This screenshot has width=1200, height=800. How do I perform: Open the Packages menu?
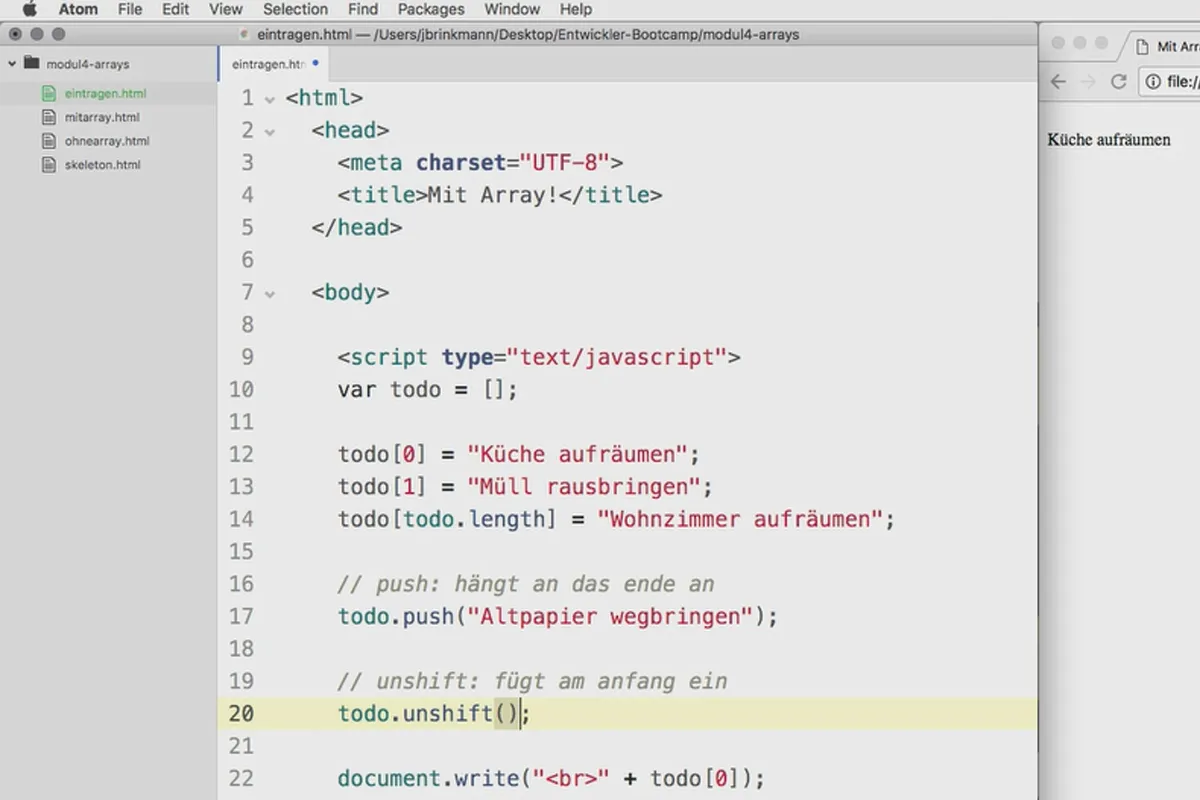pyautogui.click(x=431, y=9)
